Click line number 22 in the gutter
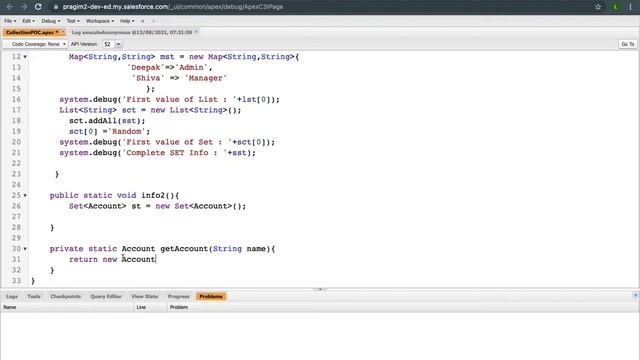The image size is (640, 360). 16,163
